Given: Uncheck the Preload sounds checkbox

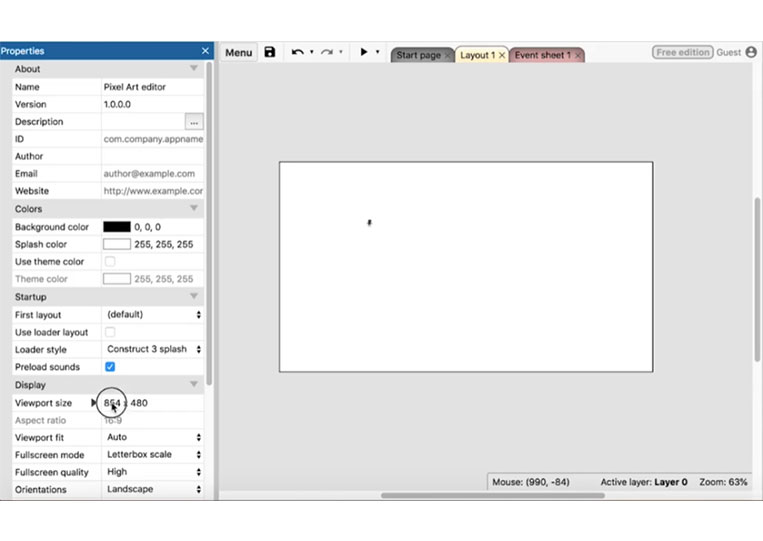Looking at the screenshot, I should 110,366.
